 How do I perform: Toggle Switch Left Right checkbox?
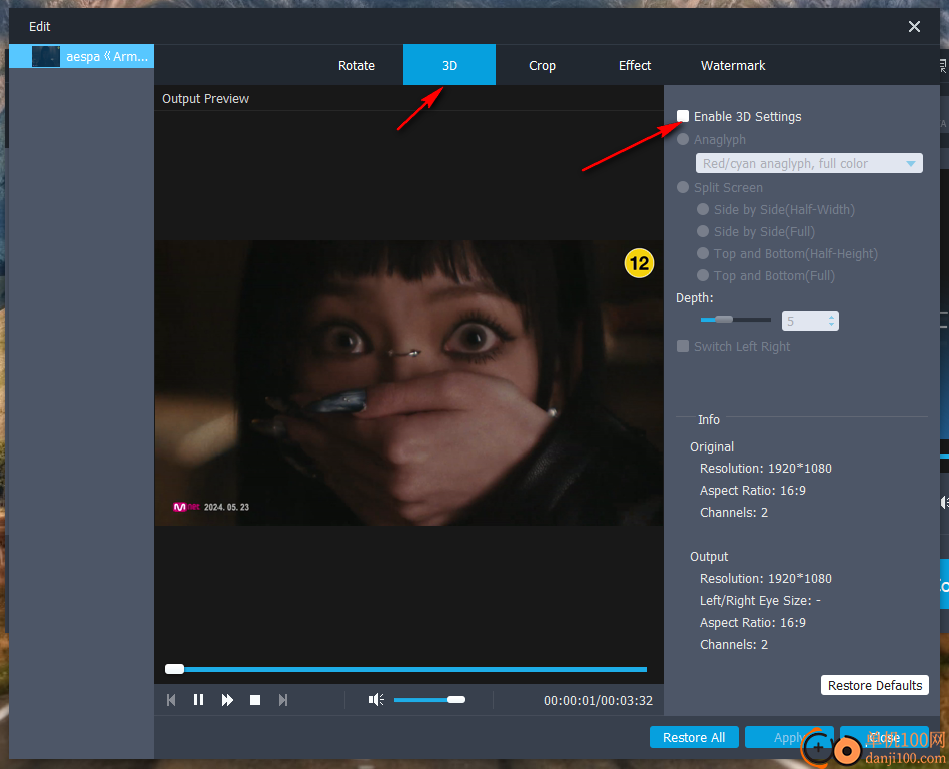683,347
